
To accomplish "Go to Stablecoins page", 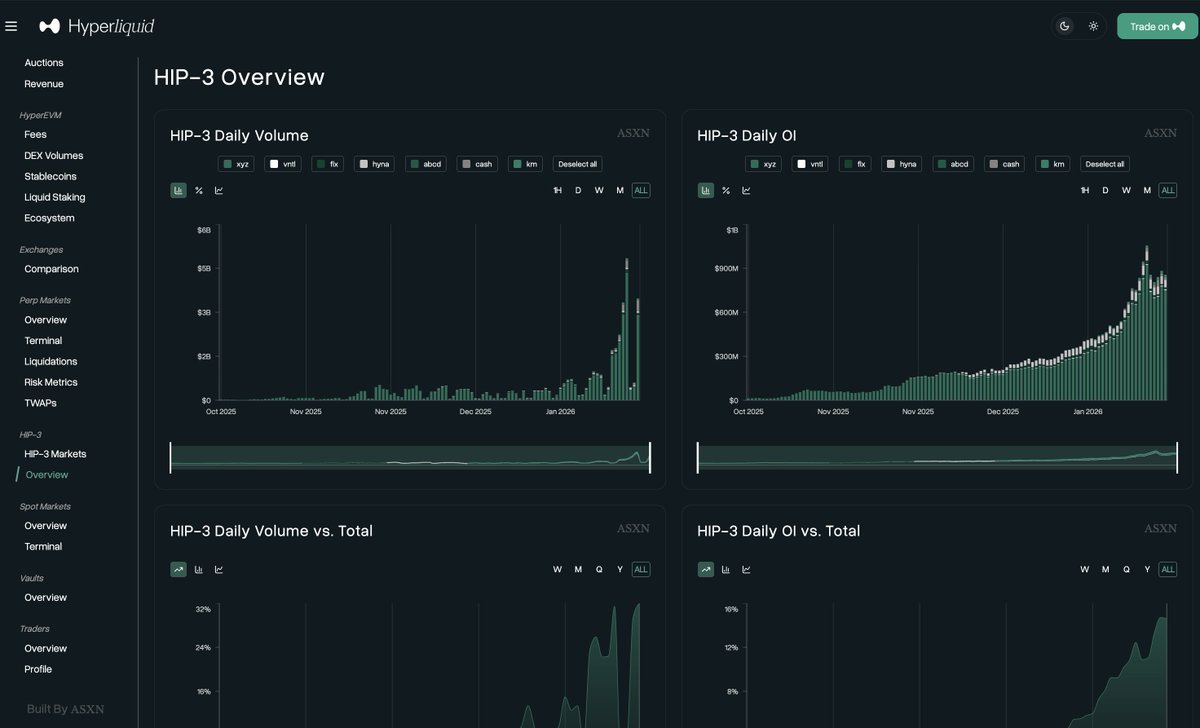I will pos(50,176).
